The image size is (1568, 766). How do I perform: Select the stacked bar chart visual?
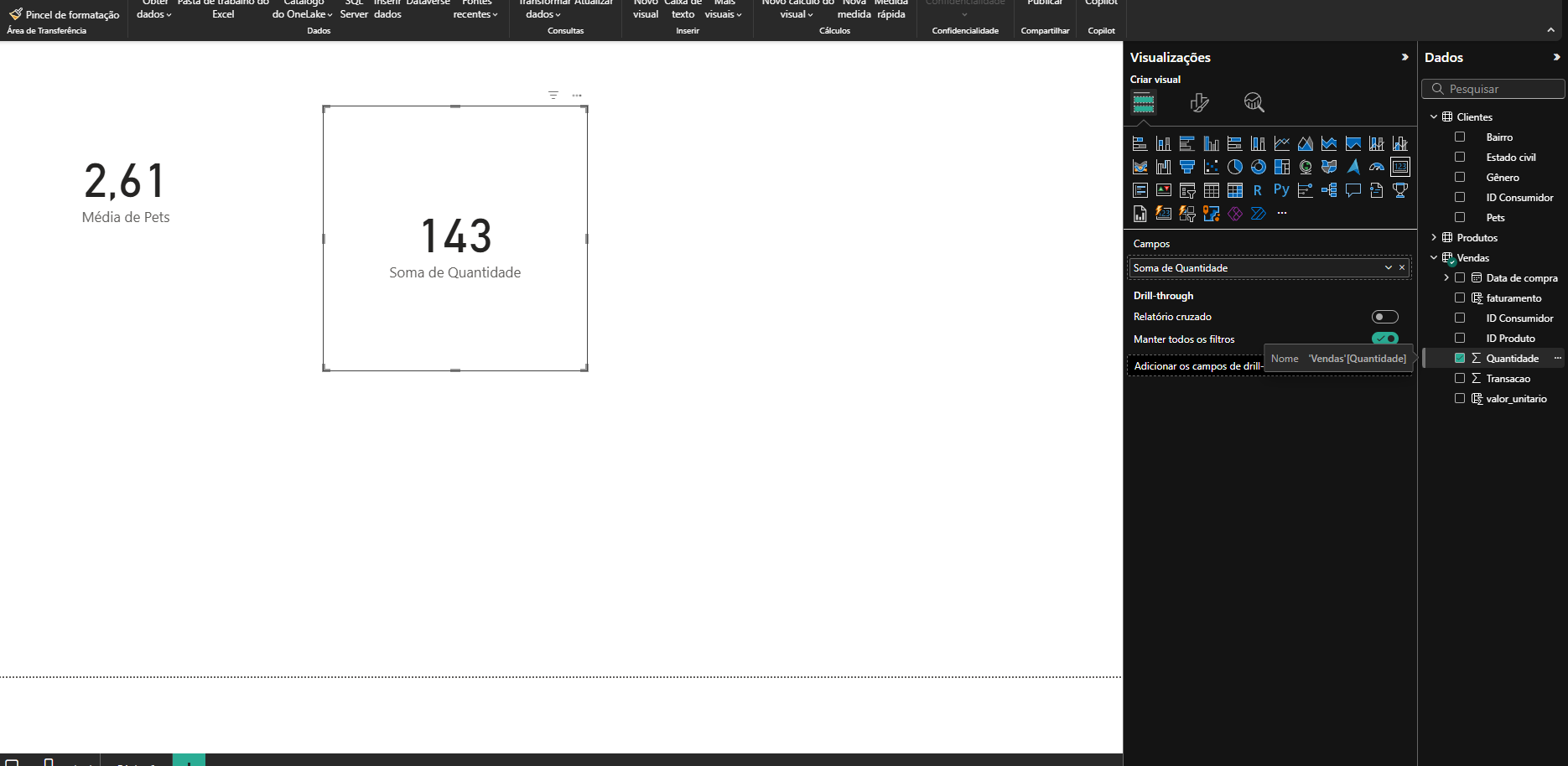1140,144
